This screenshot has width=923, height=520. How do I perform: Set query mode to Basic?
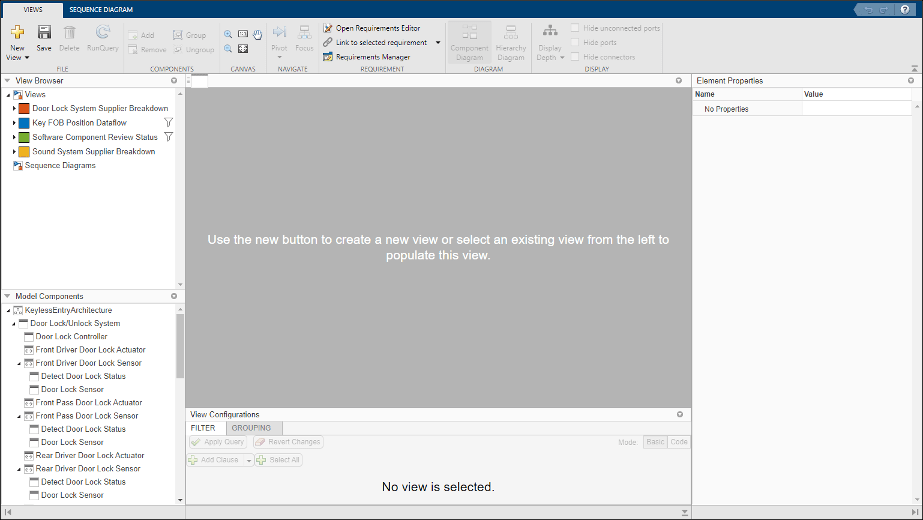[x=655, y=442]
